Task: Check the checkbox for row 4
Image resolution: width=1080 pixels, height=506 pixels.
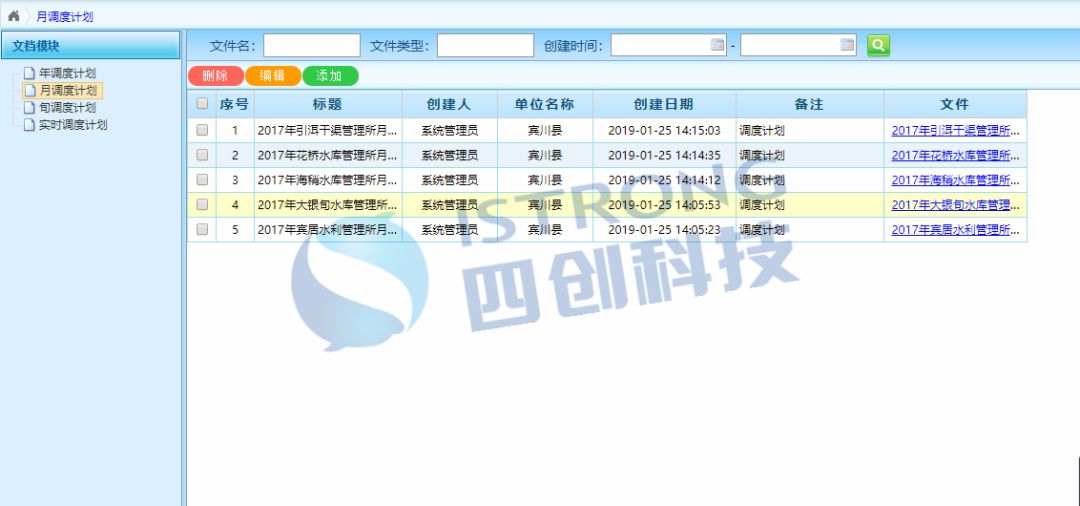Action: tap(202, 205)
